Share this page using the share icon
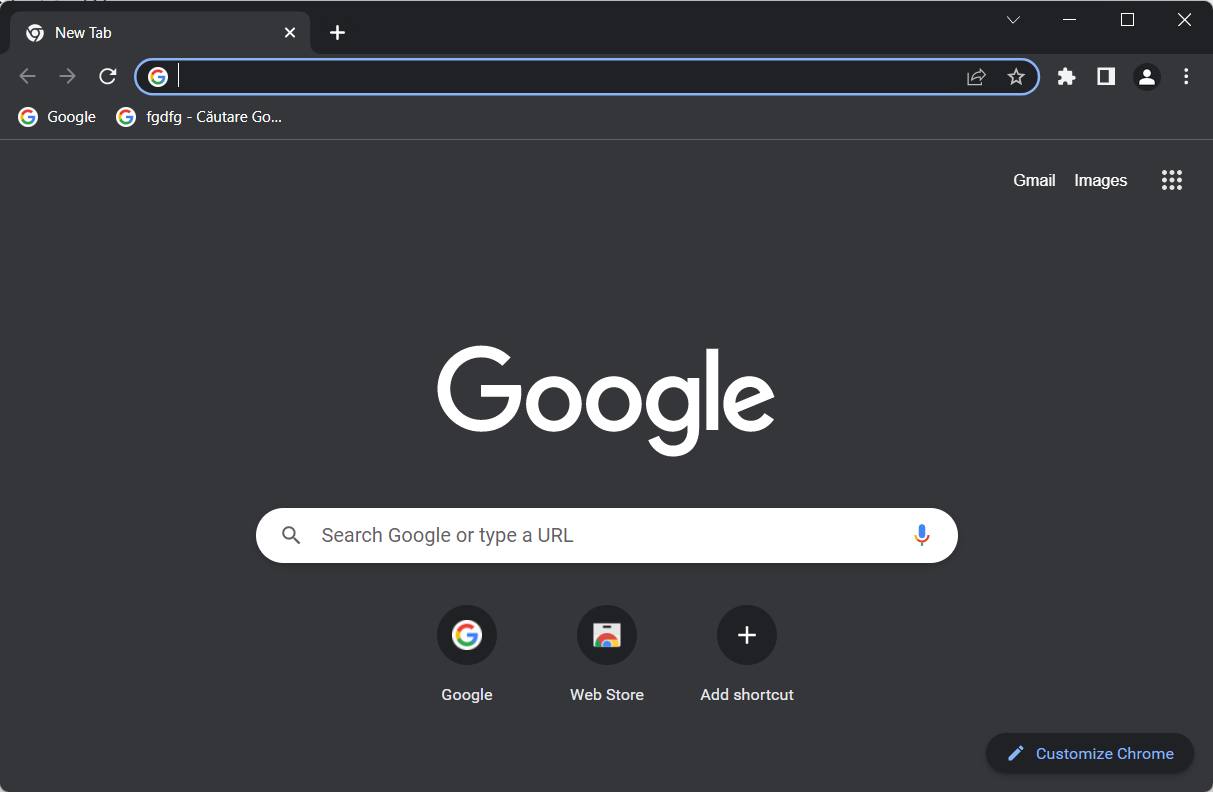 pos(976,77)
